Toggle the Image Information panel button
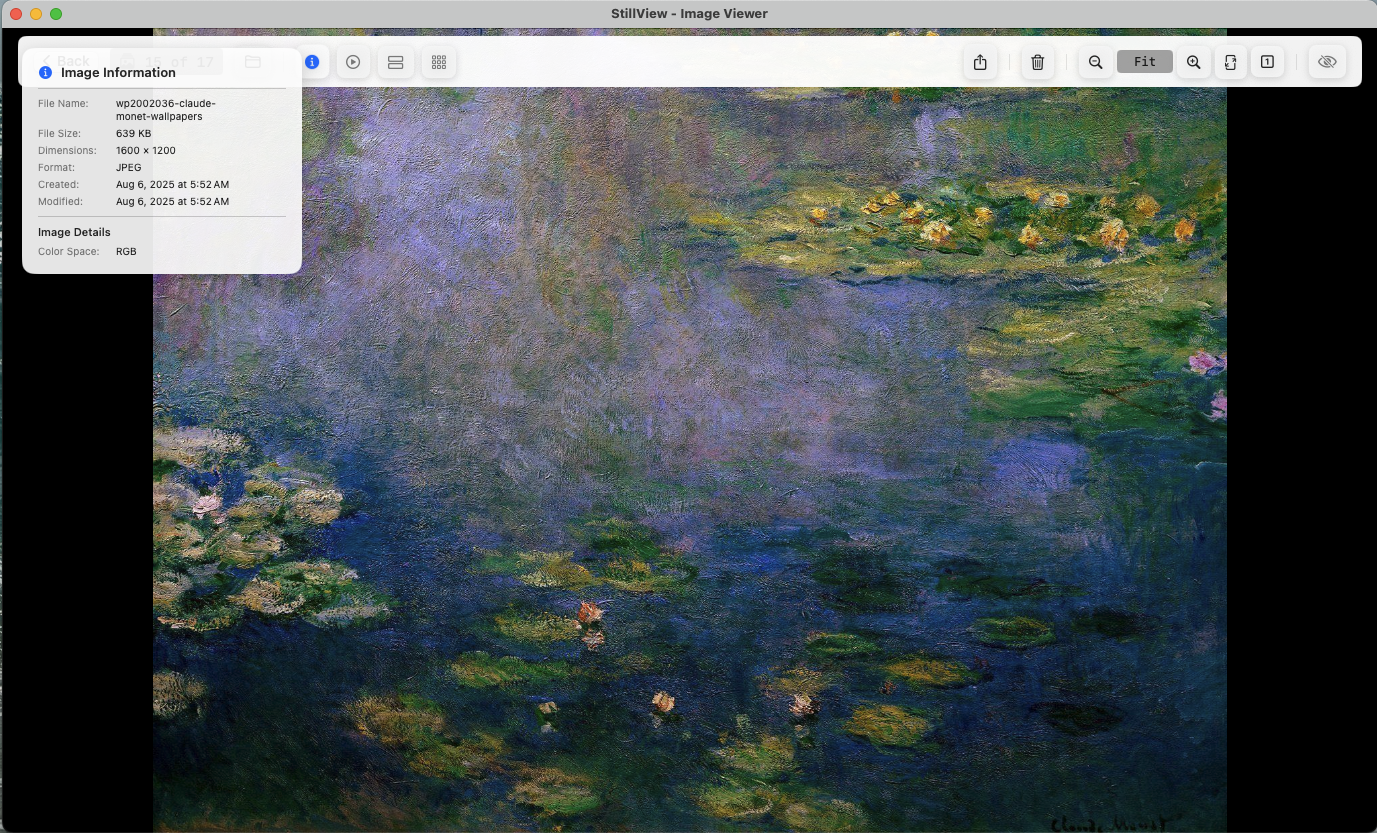 point(312,62)
